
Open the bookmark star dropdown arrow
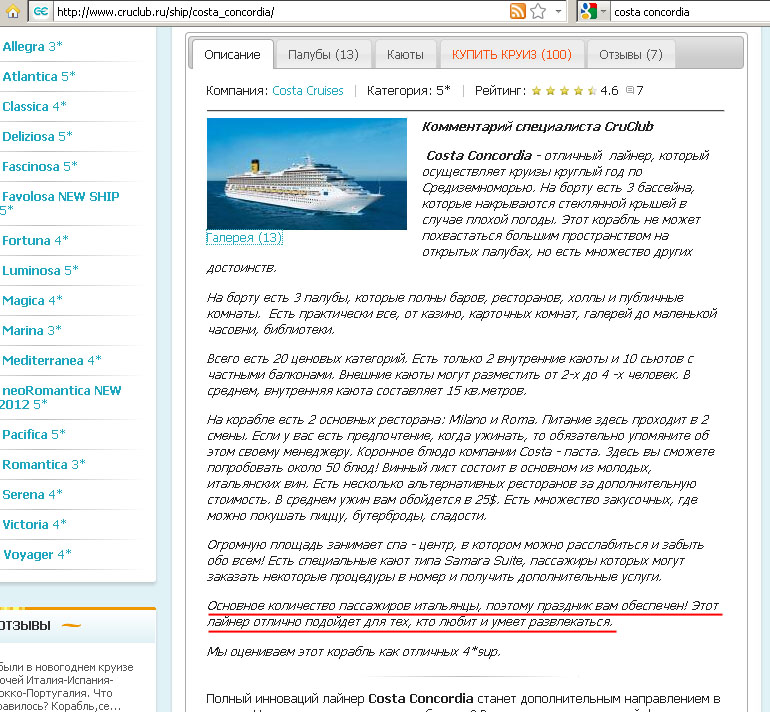pos(555,11)
